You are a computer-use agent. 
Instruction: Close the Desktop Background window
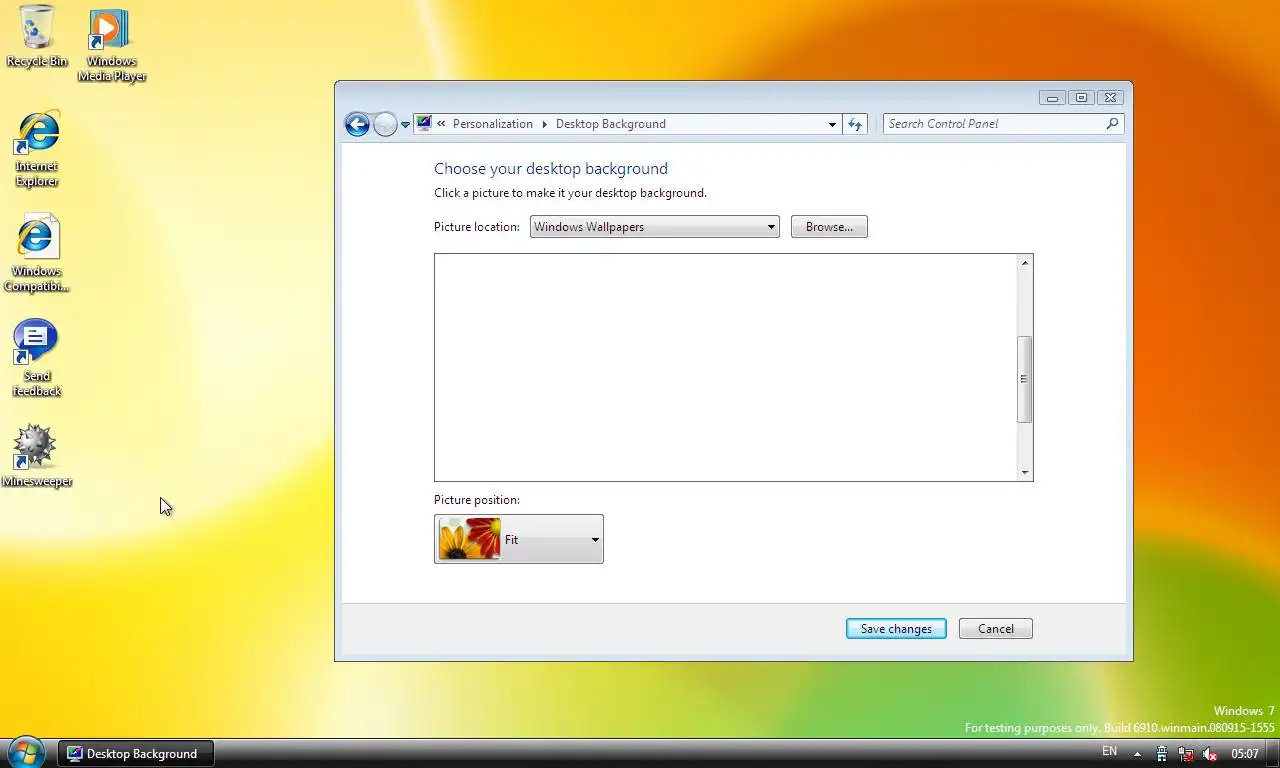pyautogui.click(x=1110, y=98)
